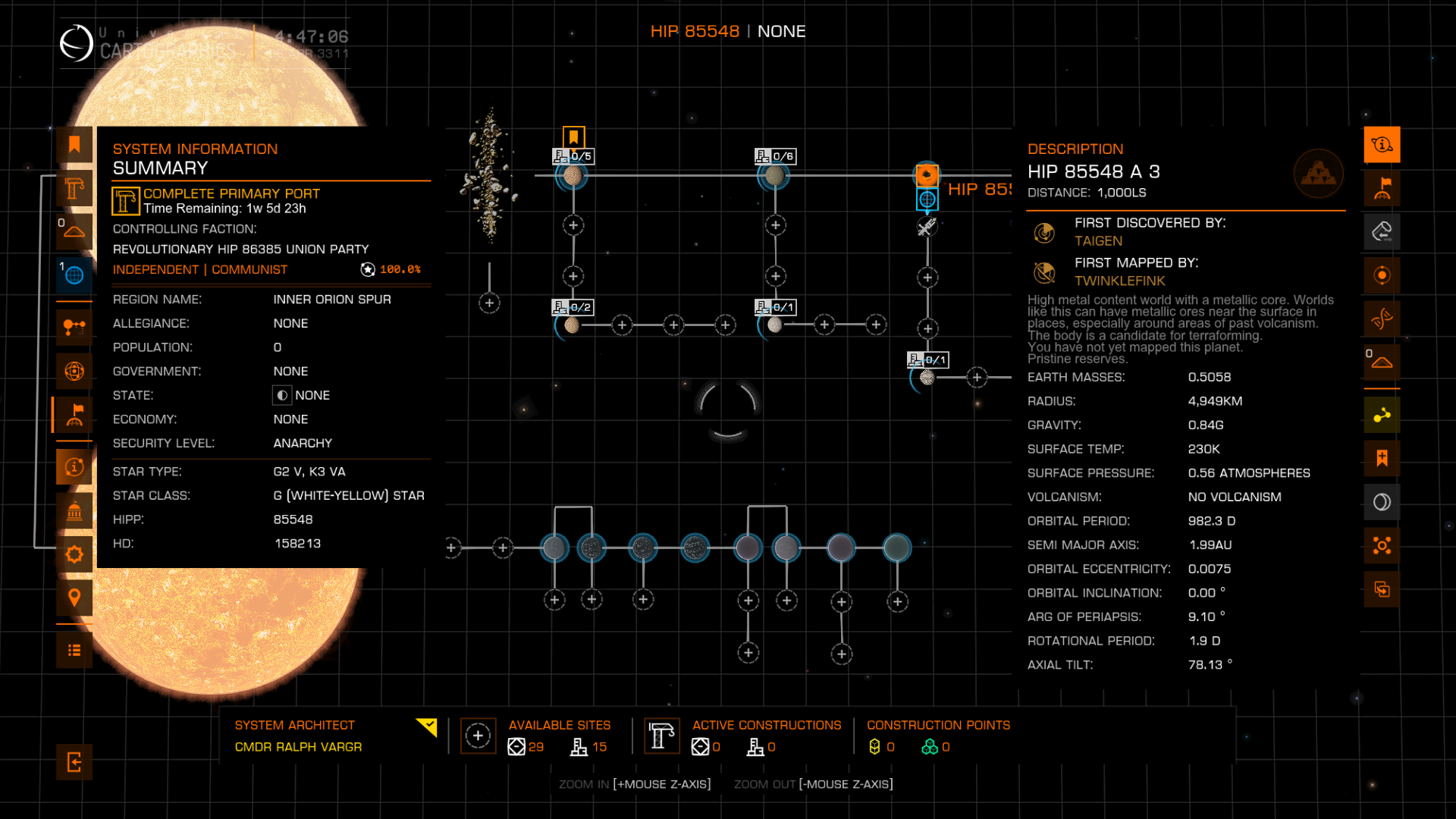This screenshot has height=819, width=1456.
Task: Select the ring circle icon in right sidebar
Action: [x=1382, y=502]
